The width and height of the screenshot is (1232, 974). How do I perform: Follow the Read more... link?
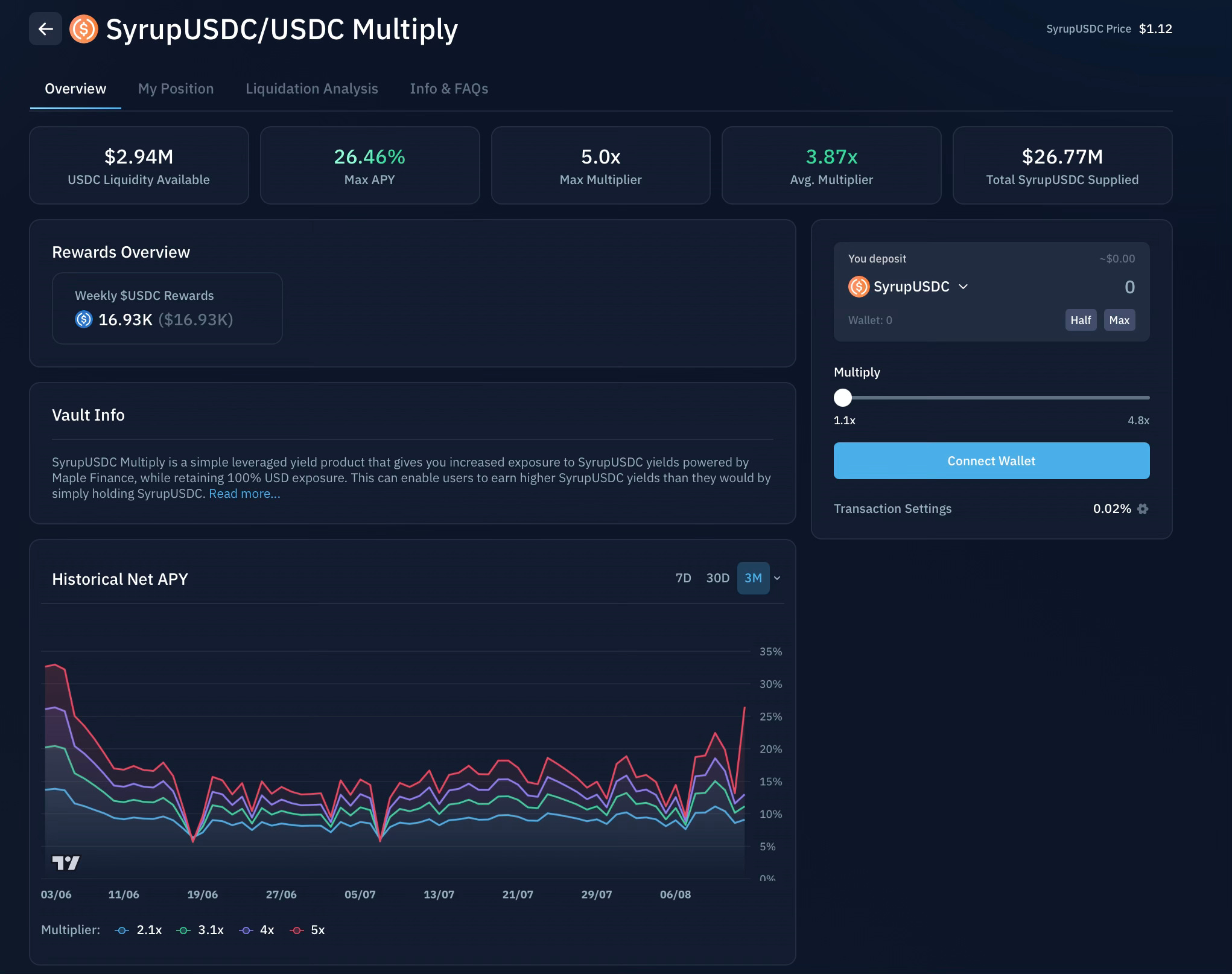pyautogui.click(x=244, y=494)
